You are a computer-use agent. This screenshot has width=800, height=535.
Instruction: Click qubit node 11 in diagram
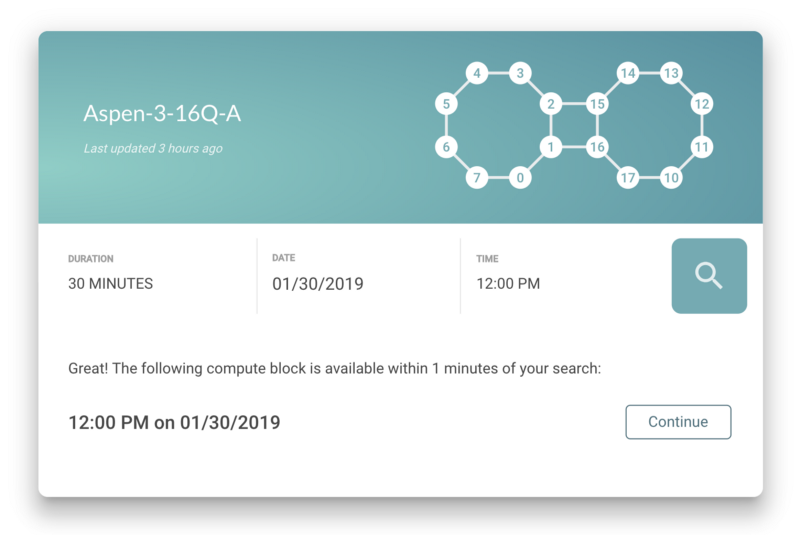pos(702,148)
